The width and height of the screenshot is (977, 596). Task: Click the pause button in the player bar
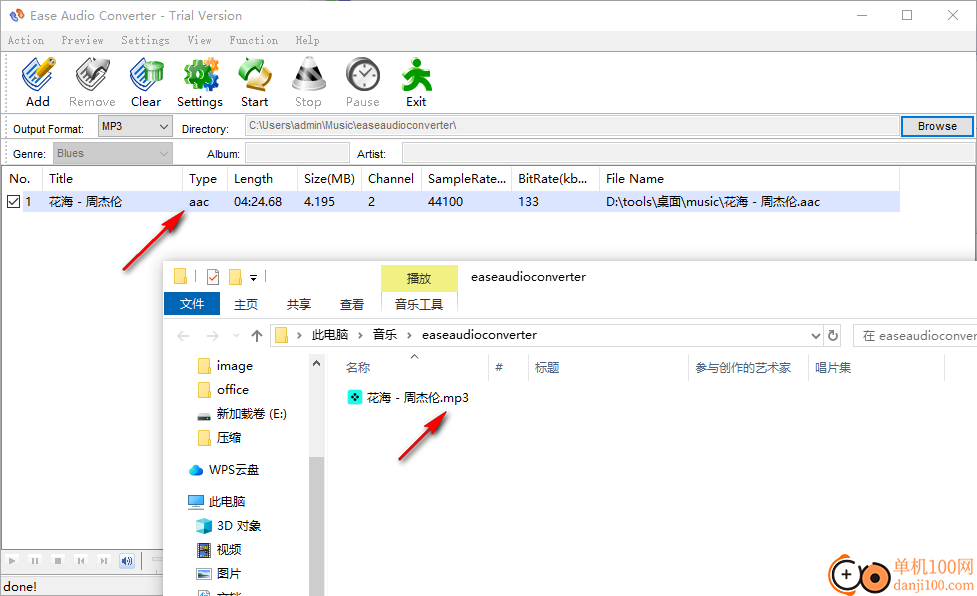35,561
